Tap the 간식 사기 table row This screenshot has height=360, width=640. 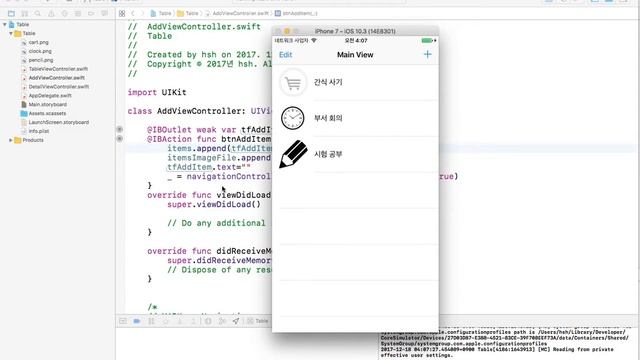355,82
